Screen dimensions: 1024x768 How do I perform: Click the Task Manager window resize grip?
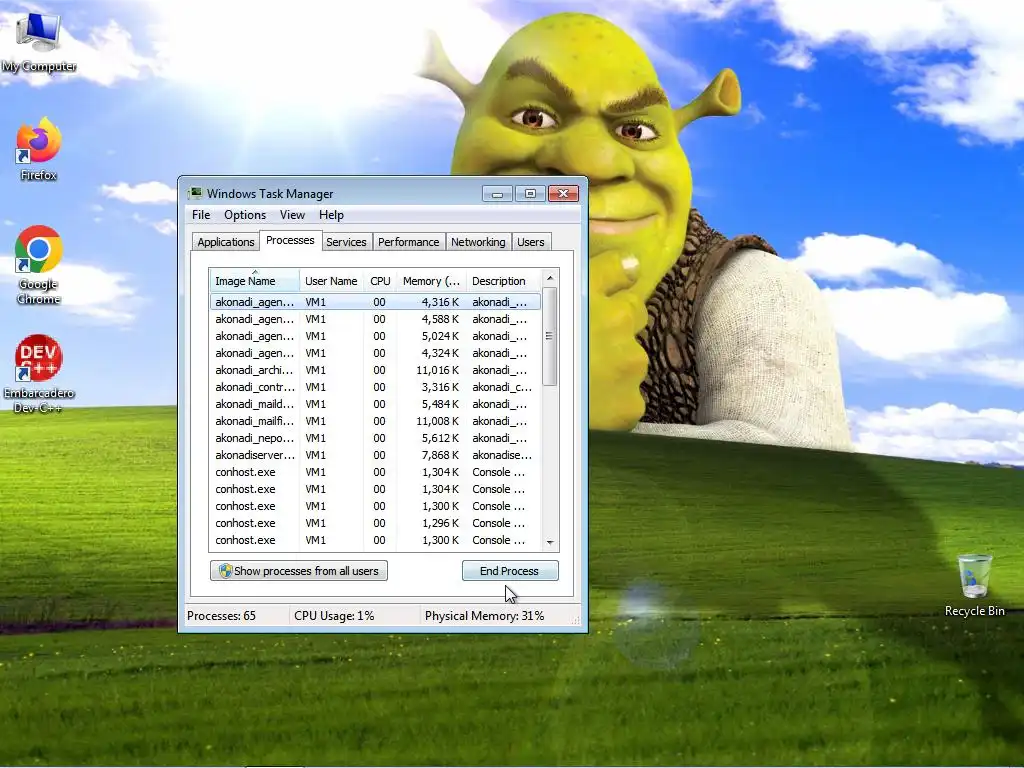coord(577,620)
